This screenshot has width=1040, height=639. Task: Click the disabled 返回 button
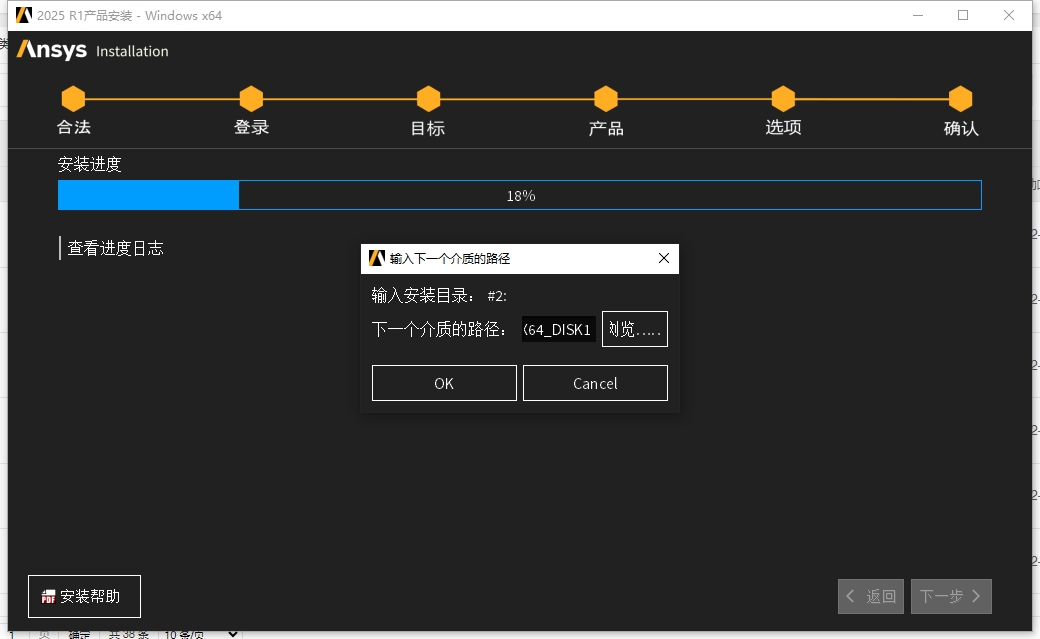click(870, 596)
